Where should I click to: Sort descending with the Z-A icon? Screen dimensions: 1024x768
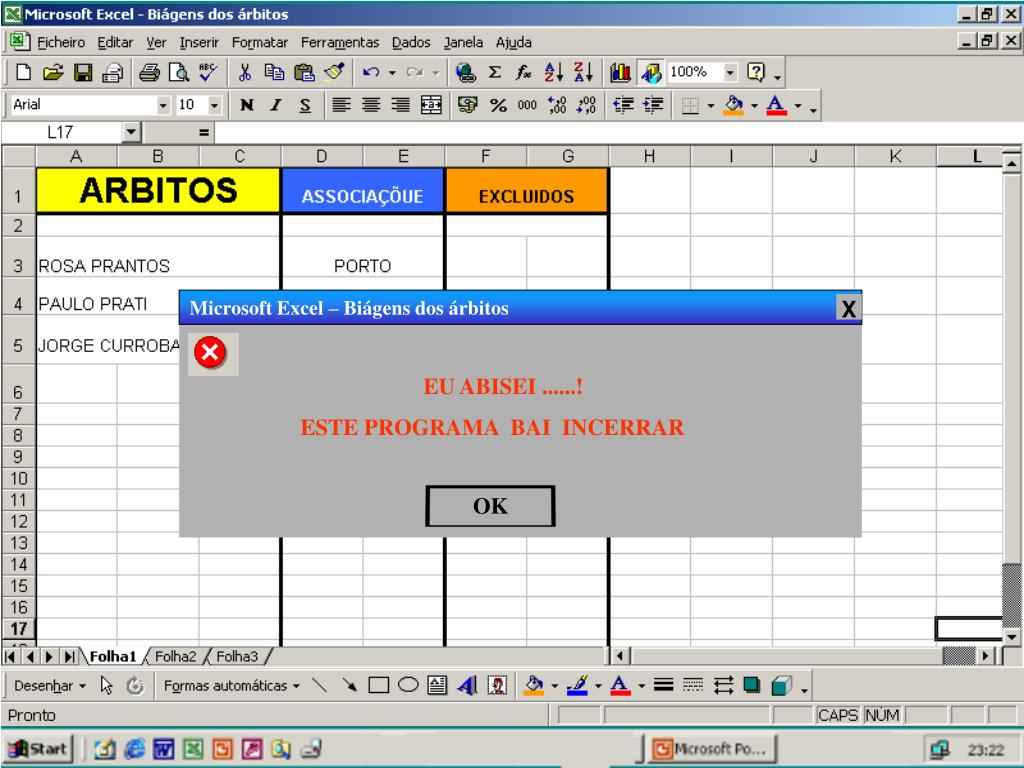pyautogui.click(x=583, y=72)
